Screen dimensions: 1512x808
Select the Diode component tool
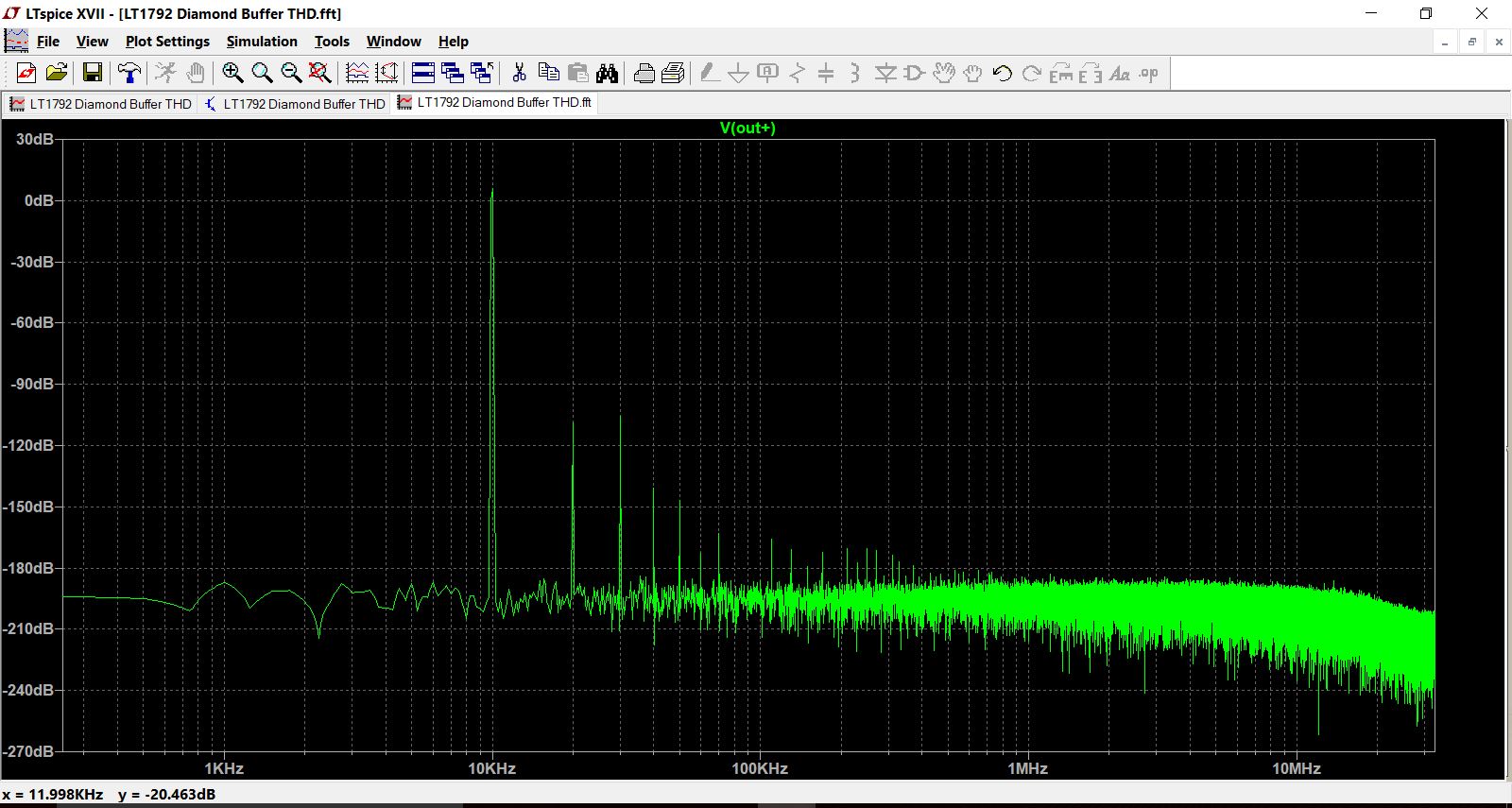pos(885,73)
